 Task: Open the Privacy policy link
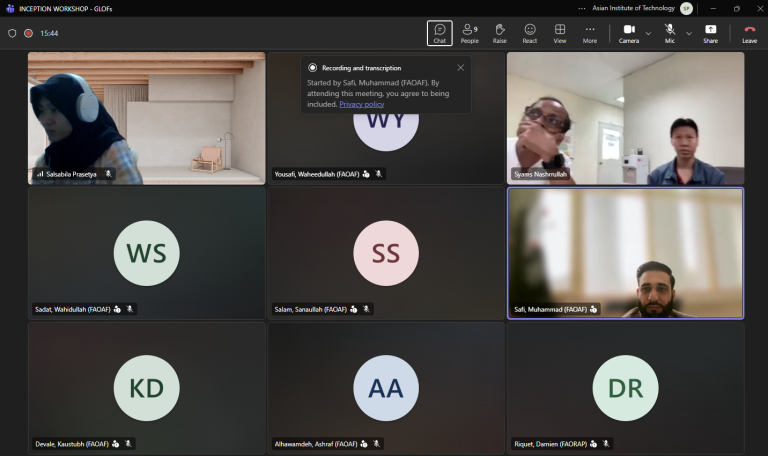point(361,104)
